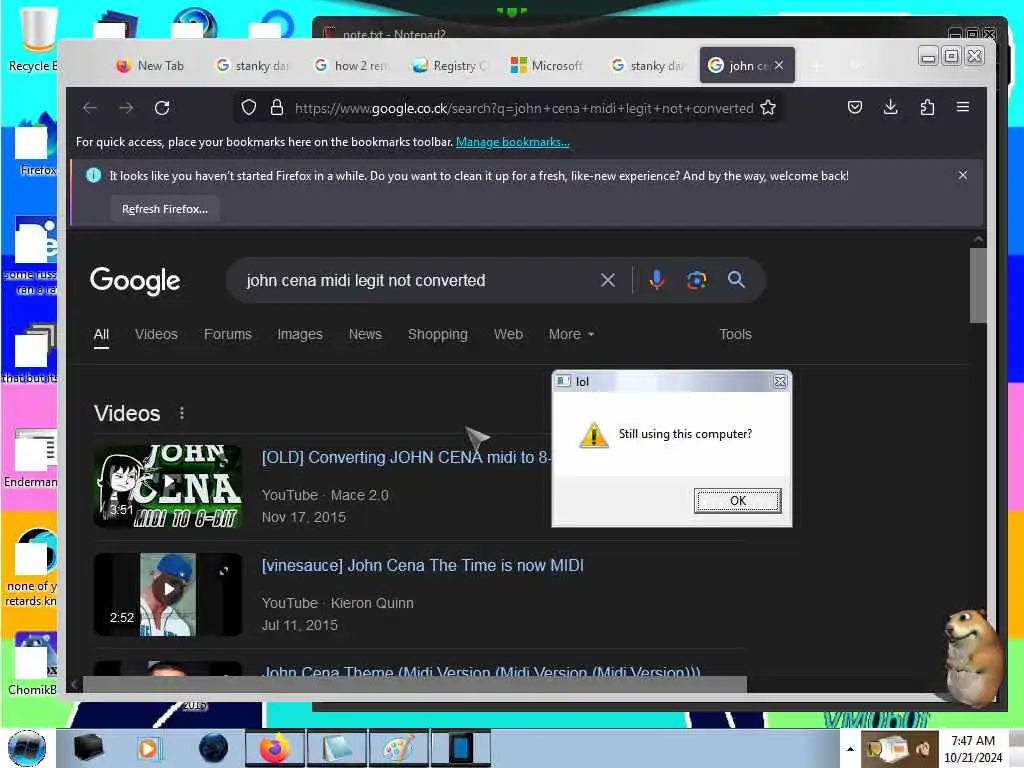Expand the list all tabs chevron
Image resolution: width=1024 pixels, height=768 pixels.
(x=856, y=65)
